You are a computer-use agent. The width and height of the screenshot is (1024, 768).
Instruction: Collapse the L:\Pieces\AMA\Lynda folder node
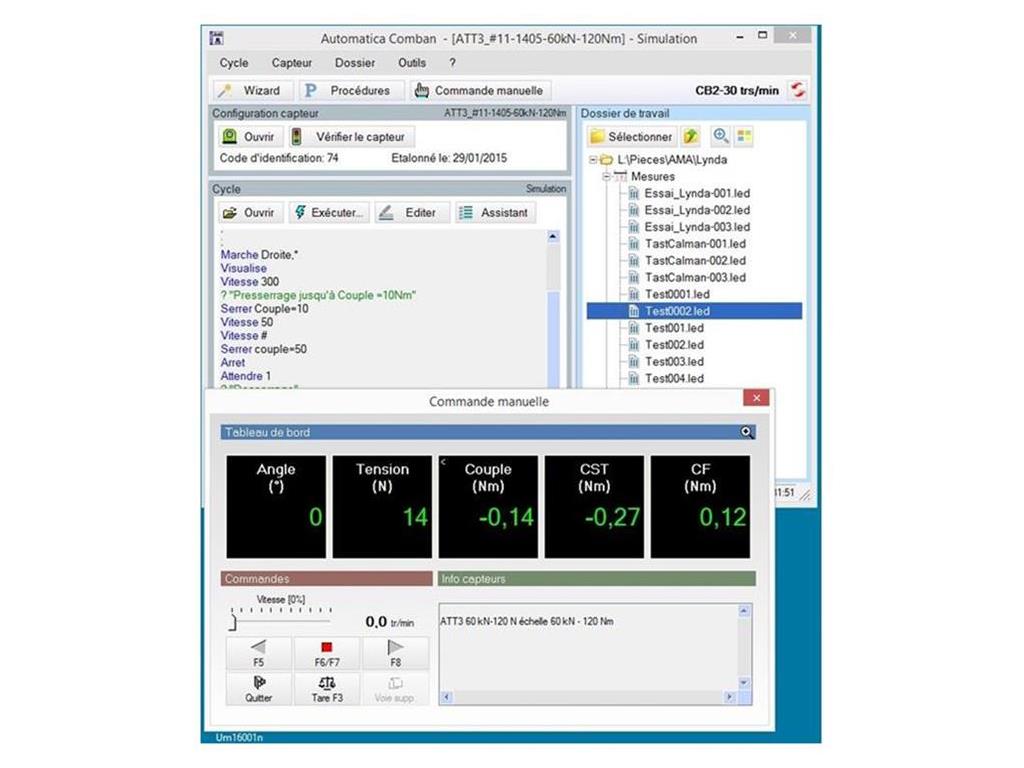[593, 160]
